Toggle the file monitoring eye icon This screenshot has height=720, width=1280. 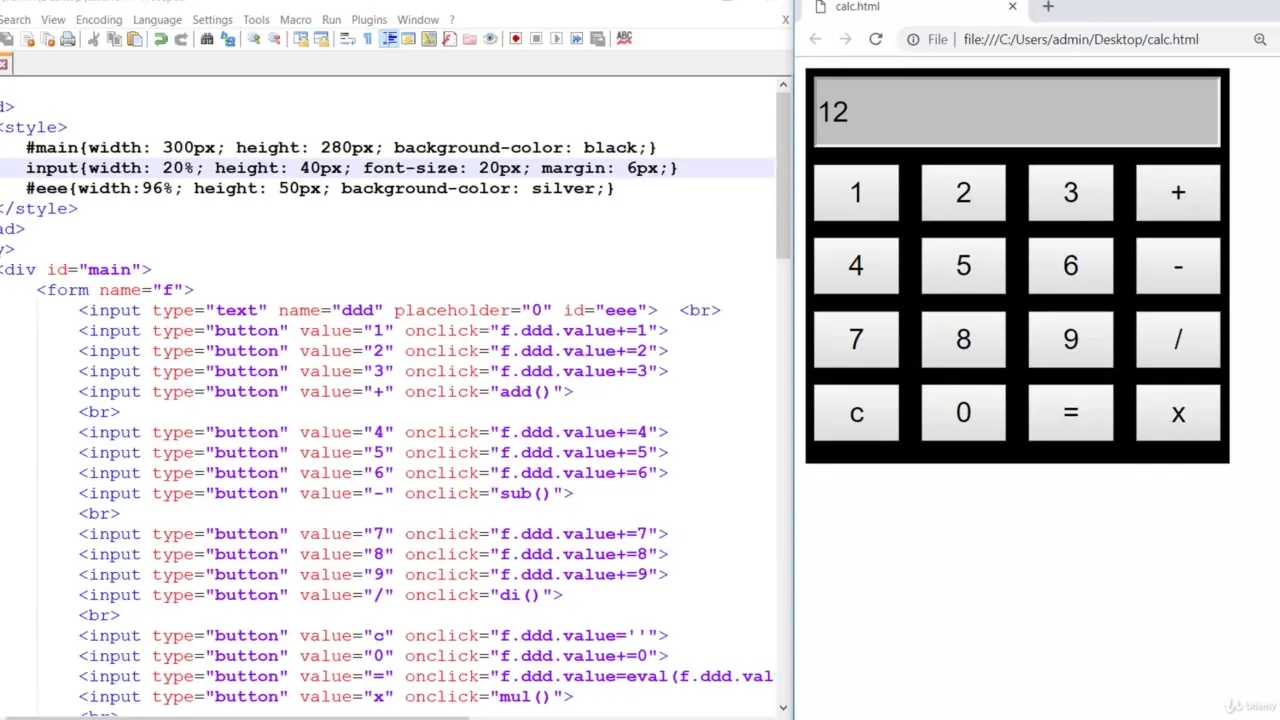click(490, 39)
